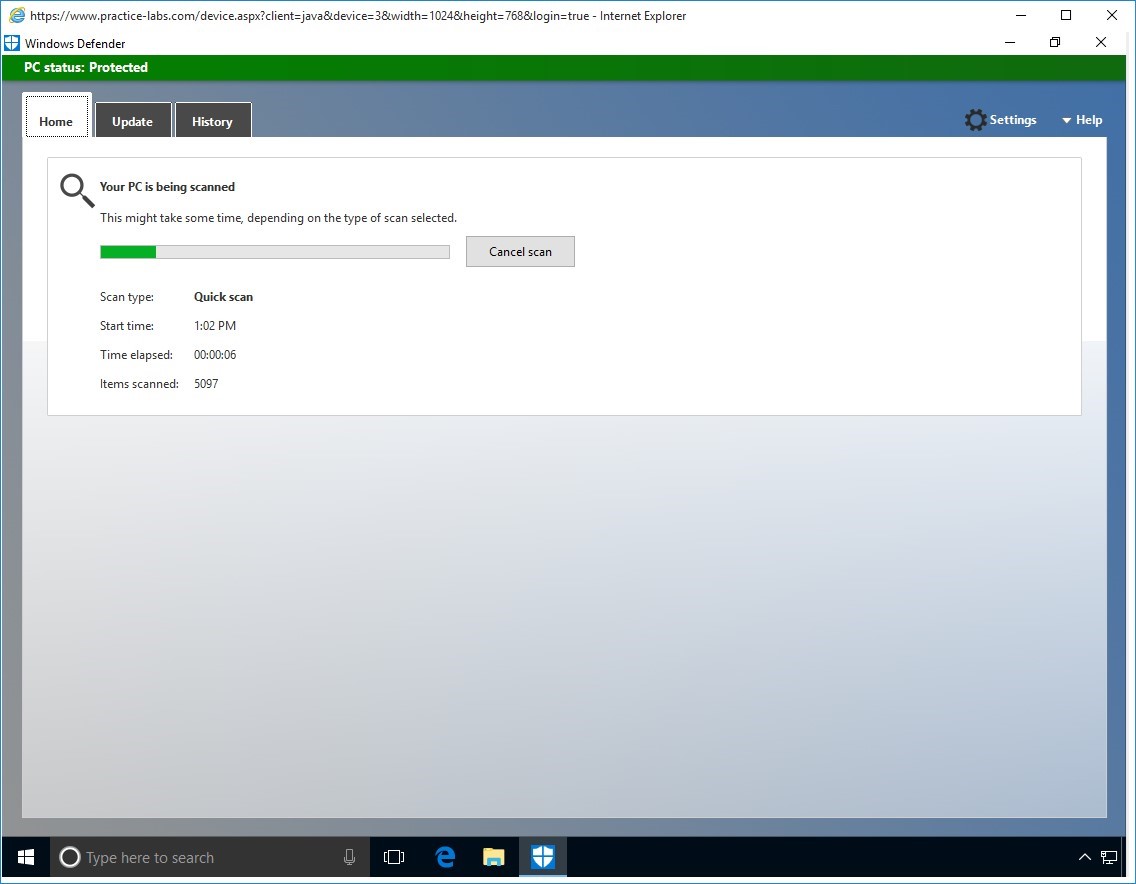This screenshot has width=1136, height=884.
Task: Switch to the Update tab
Action: 132,121
